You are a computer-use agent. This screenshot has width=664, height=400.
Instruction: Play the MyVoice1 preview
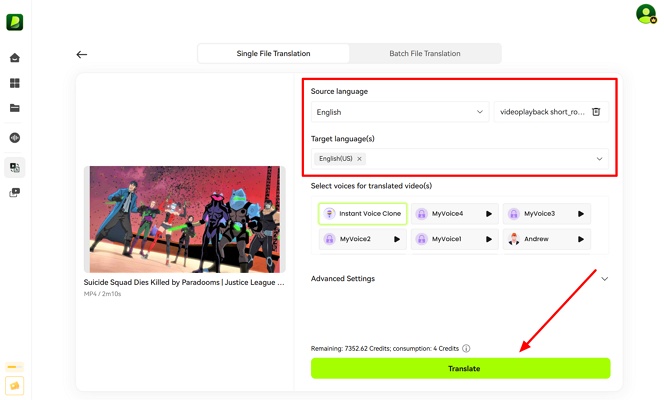(x=489, y=239)
